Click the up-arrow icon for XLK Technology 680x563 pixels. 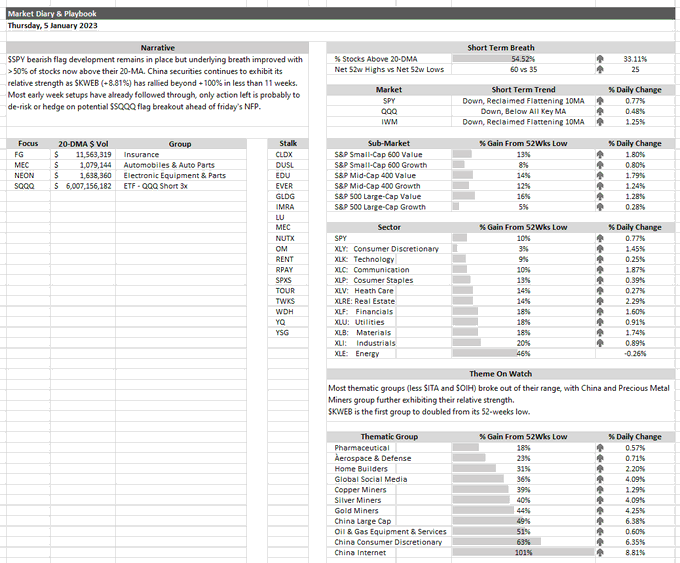point(600,259)
